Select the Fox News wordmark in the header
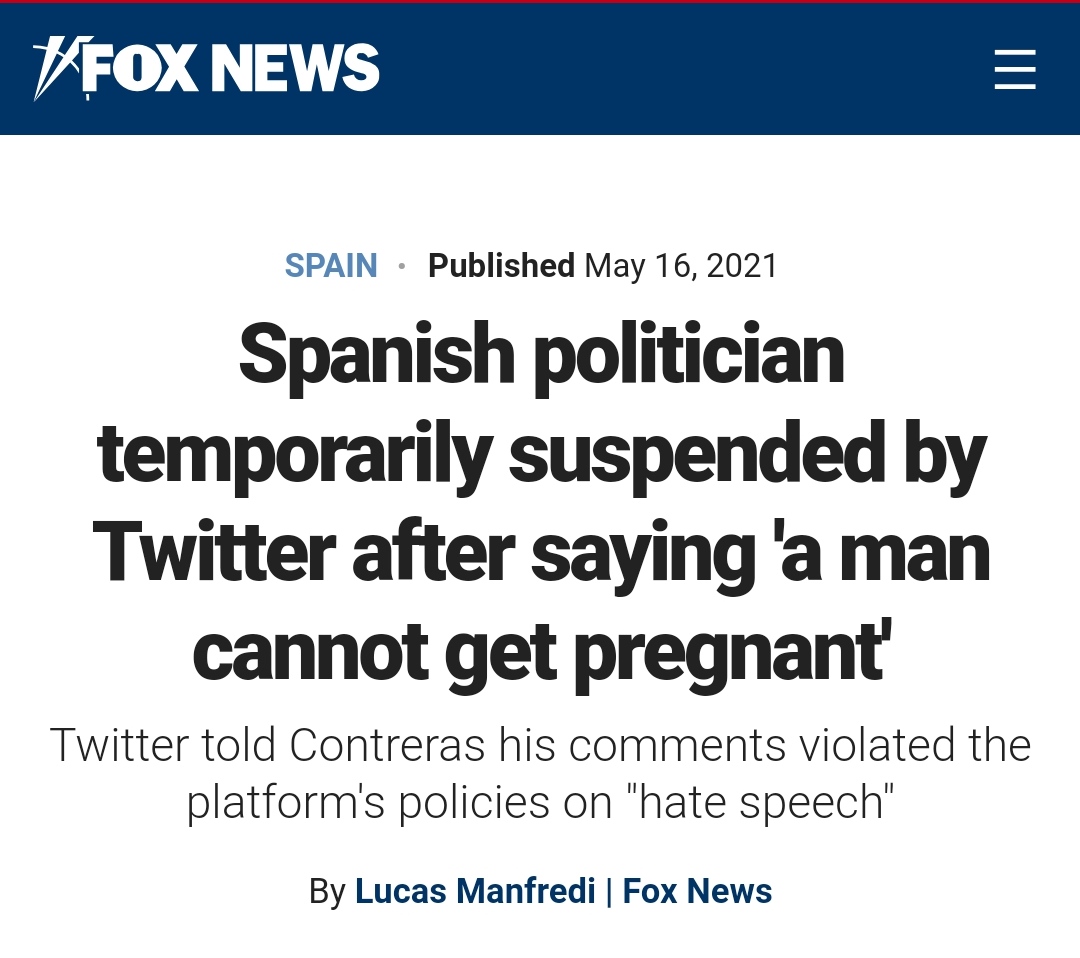 230,68
